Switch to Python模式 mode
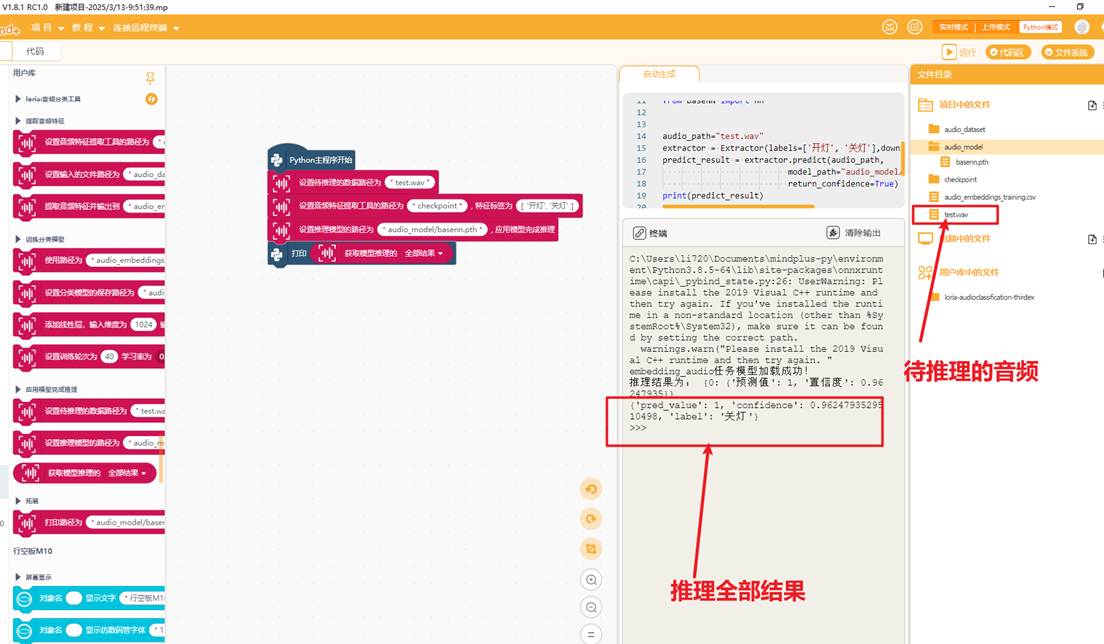The width and height of the screenshot is (1104, 644). [1040, 27]
